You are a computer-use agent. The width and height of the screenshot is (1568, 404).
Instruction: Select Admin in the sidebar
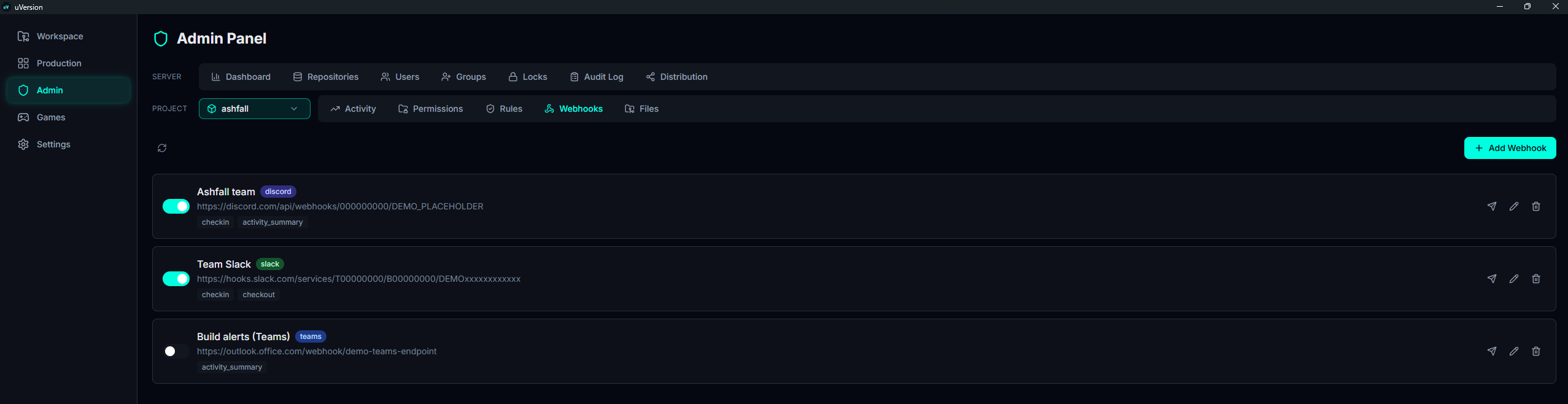68,90
